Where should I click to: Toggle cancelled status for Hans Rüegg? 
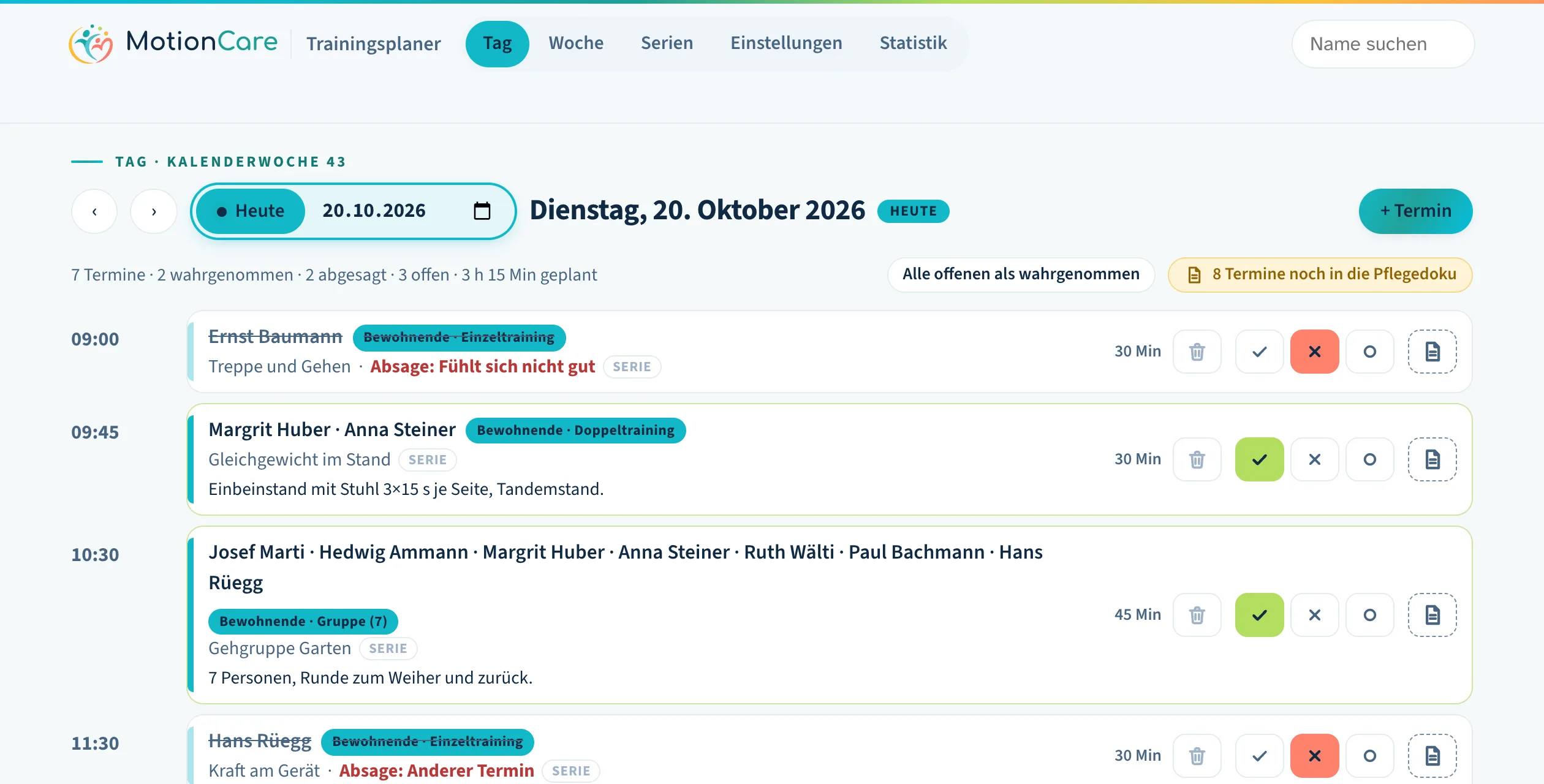click(1314, 756)
